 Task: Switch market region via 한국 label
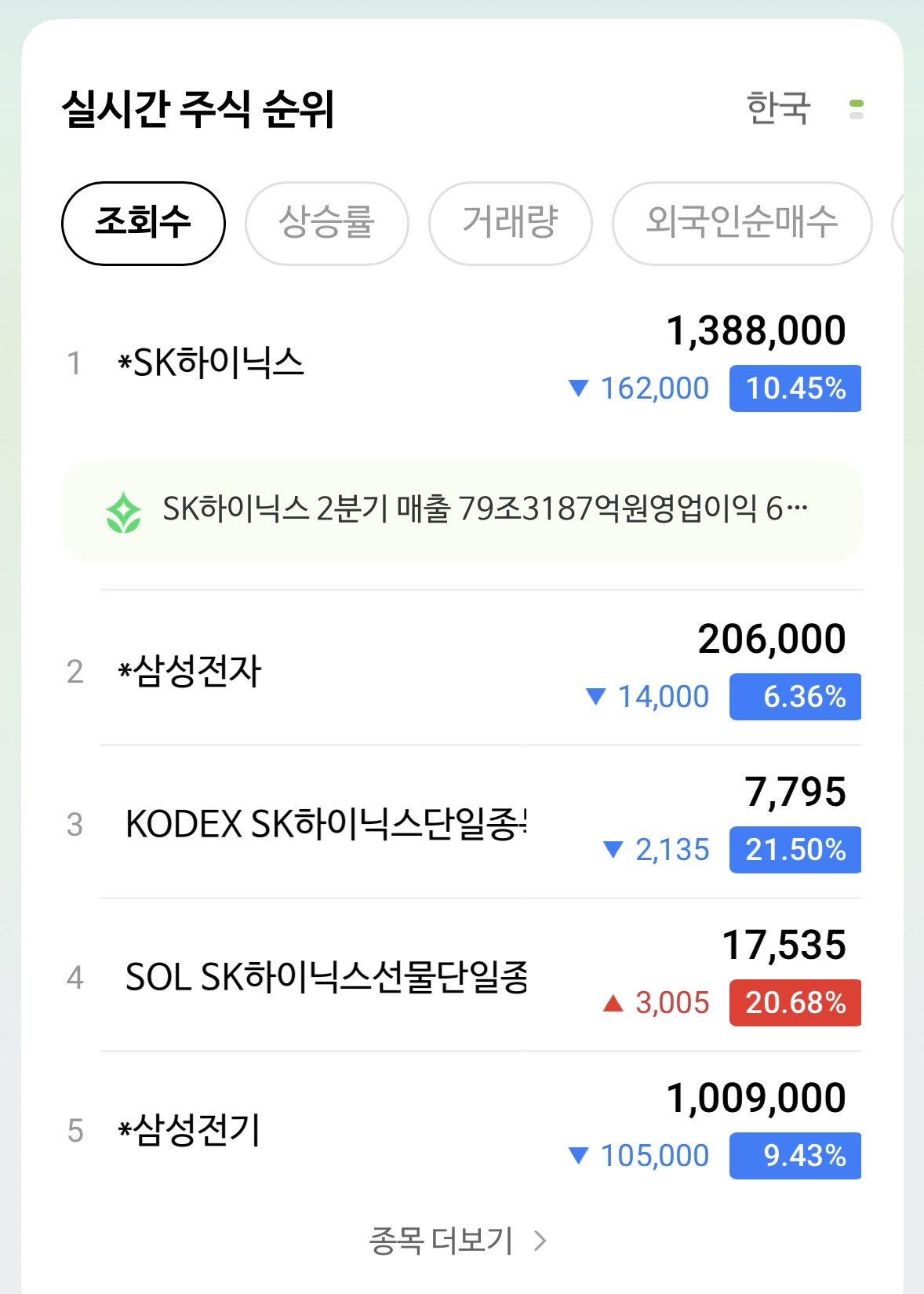coord(778,108)
